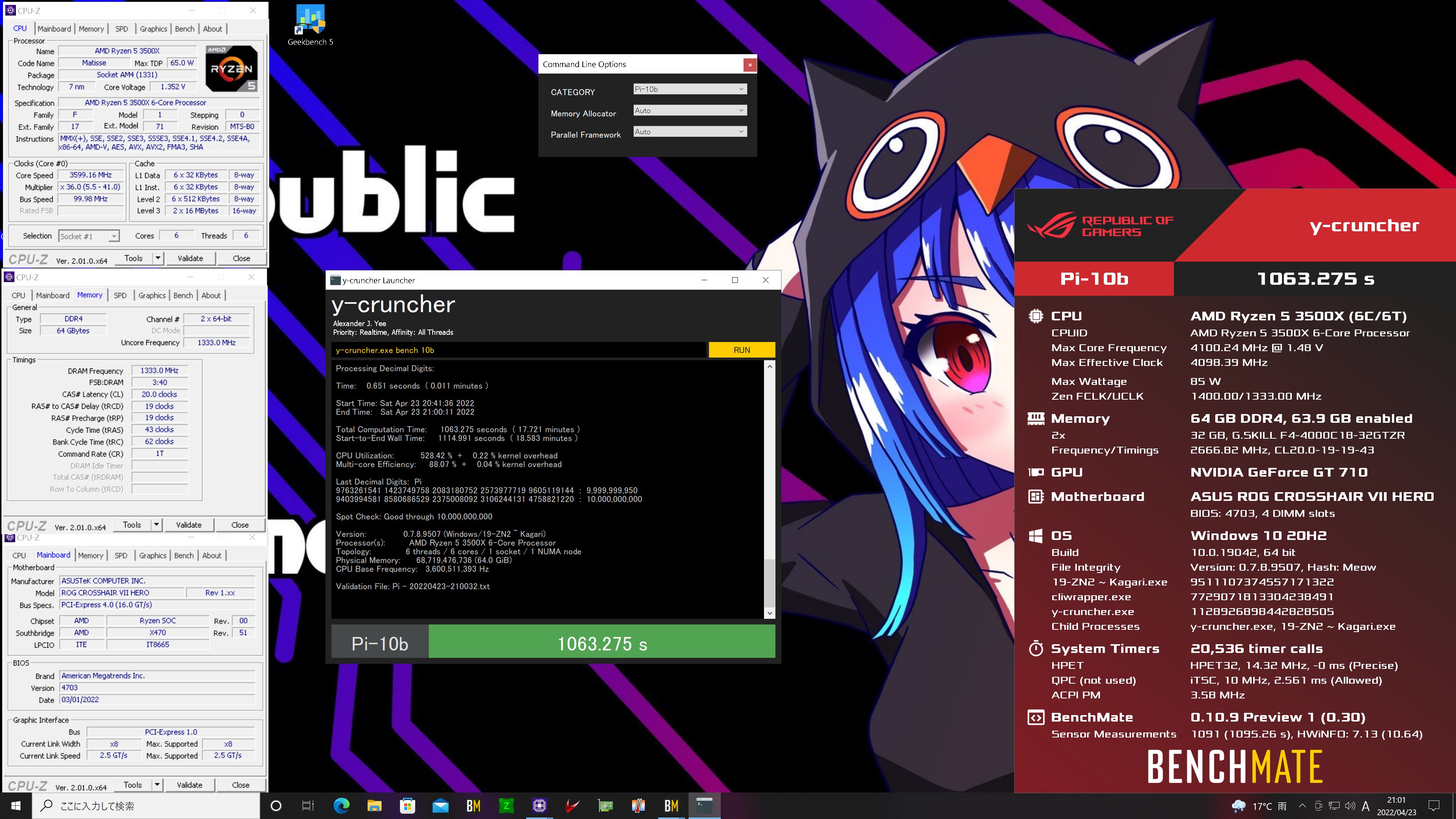1456x819 pixels.
Task: Click Close in the top CPU-Z window
Action: coord(242,258)
